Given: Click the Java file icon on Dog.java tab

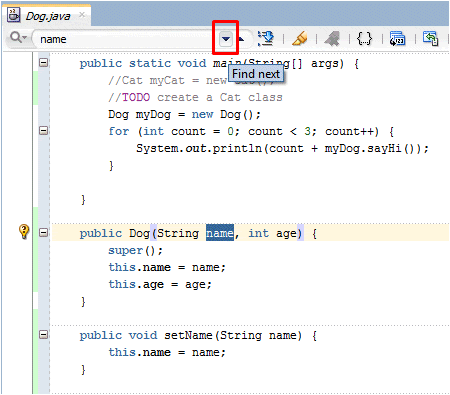Looking at the screenshot, I should [14, 15].
